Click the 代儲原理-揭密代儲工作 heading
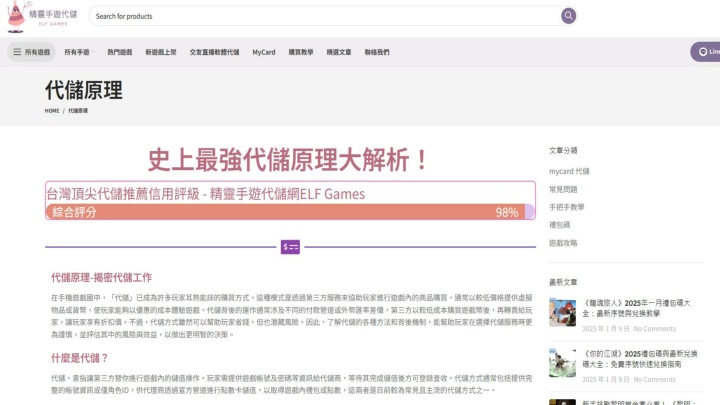This screenshot has width=720, height=405. coord(101,277)
